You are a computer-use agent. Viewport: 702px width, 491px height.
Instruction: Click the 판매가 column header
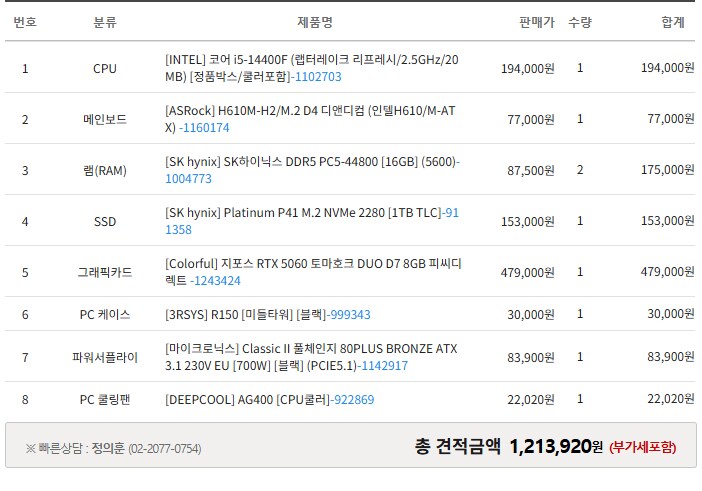click(536, 22)
